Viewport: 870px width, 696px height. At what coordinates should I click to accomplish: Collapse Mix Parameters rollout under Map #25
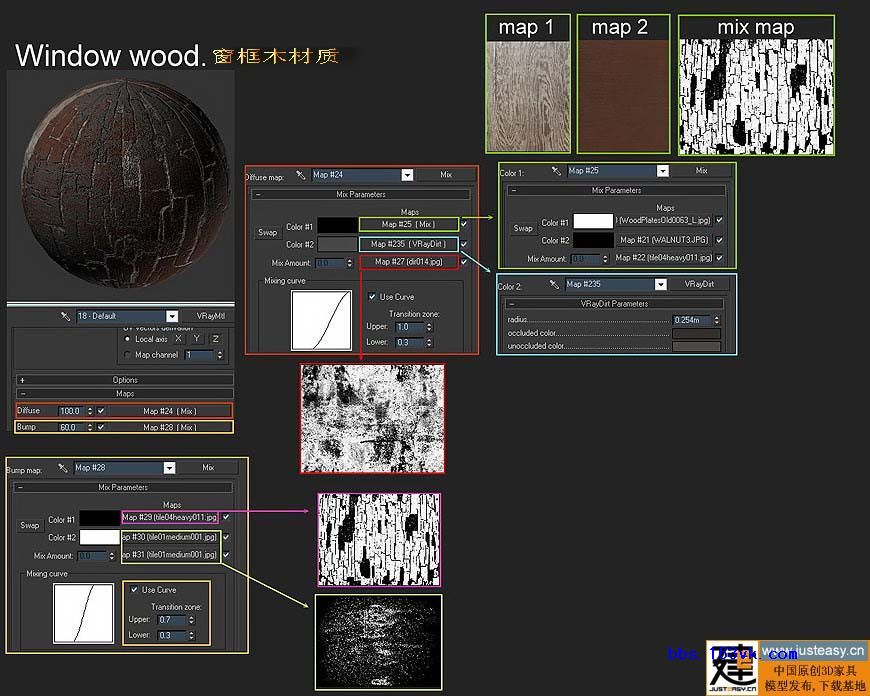point(616,190)
